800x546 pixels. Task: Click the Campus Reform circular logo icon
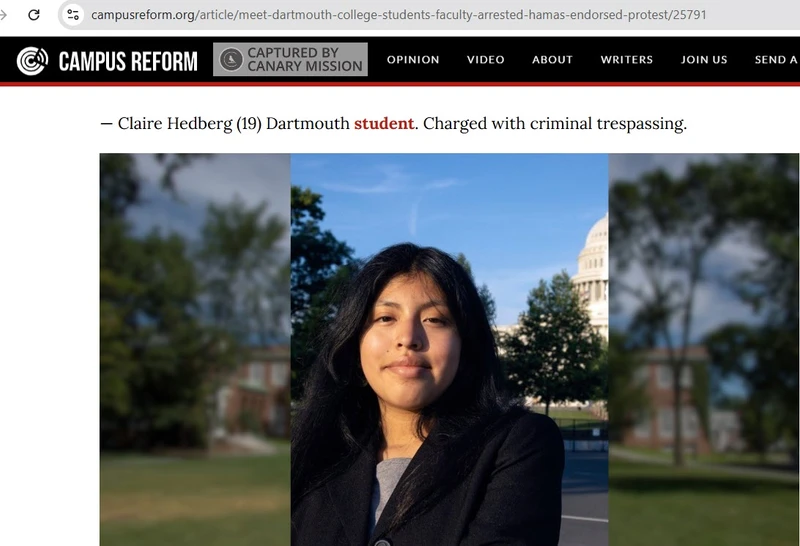[x=32, y=61]
